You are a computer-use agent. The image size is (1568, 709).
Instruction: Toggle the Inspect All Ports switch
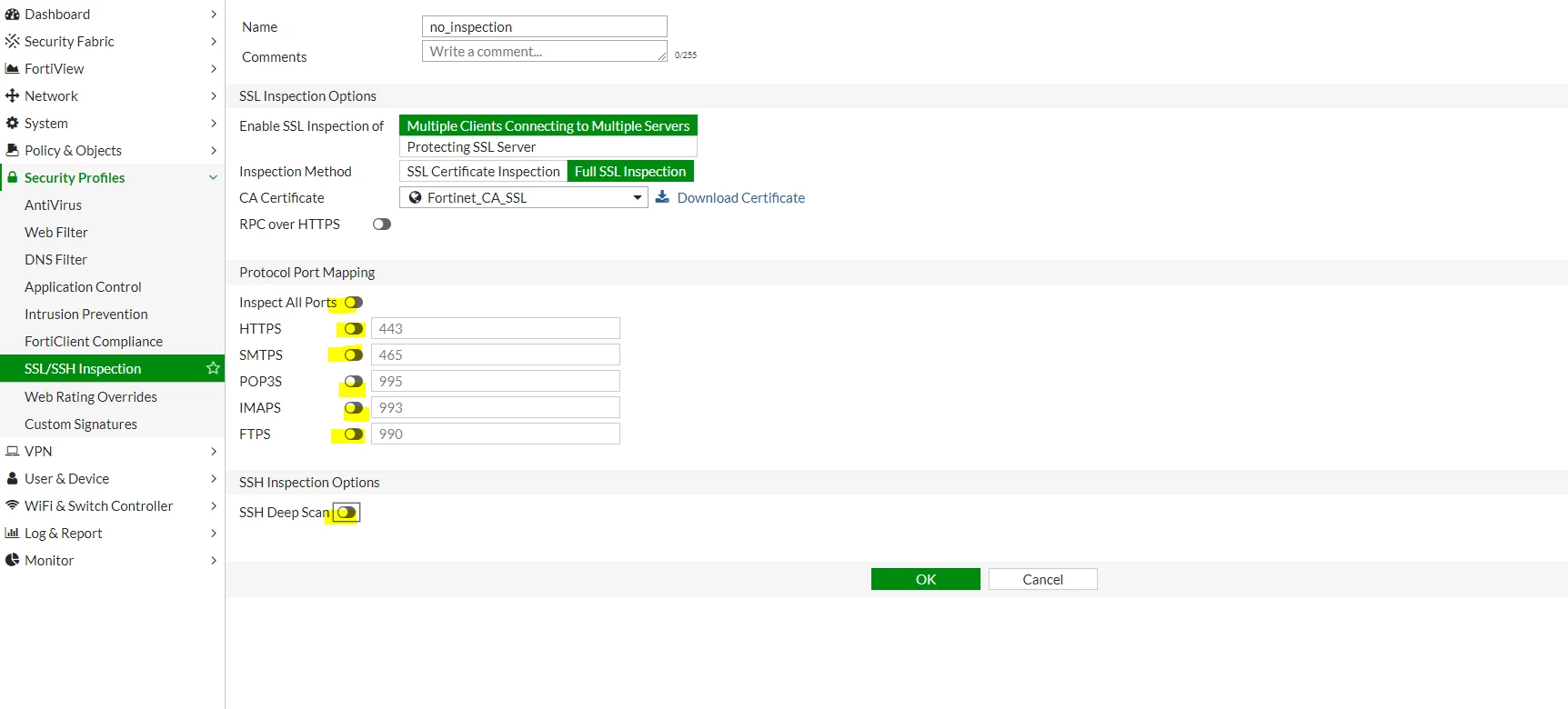354,303
